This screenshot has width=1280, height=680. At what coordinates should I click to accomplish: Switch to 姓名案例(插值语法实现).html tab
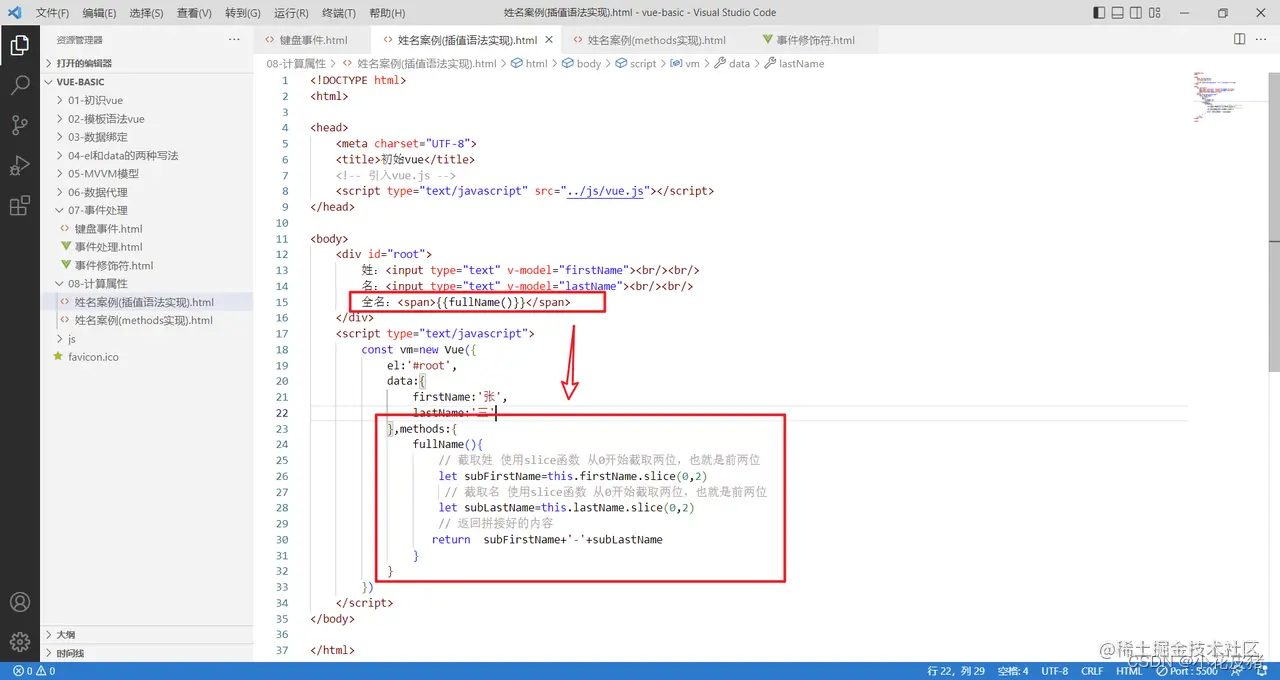(x=467, y=40)
